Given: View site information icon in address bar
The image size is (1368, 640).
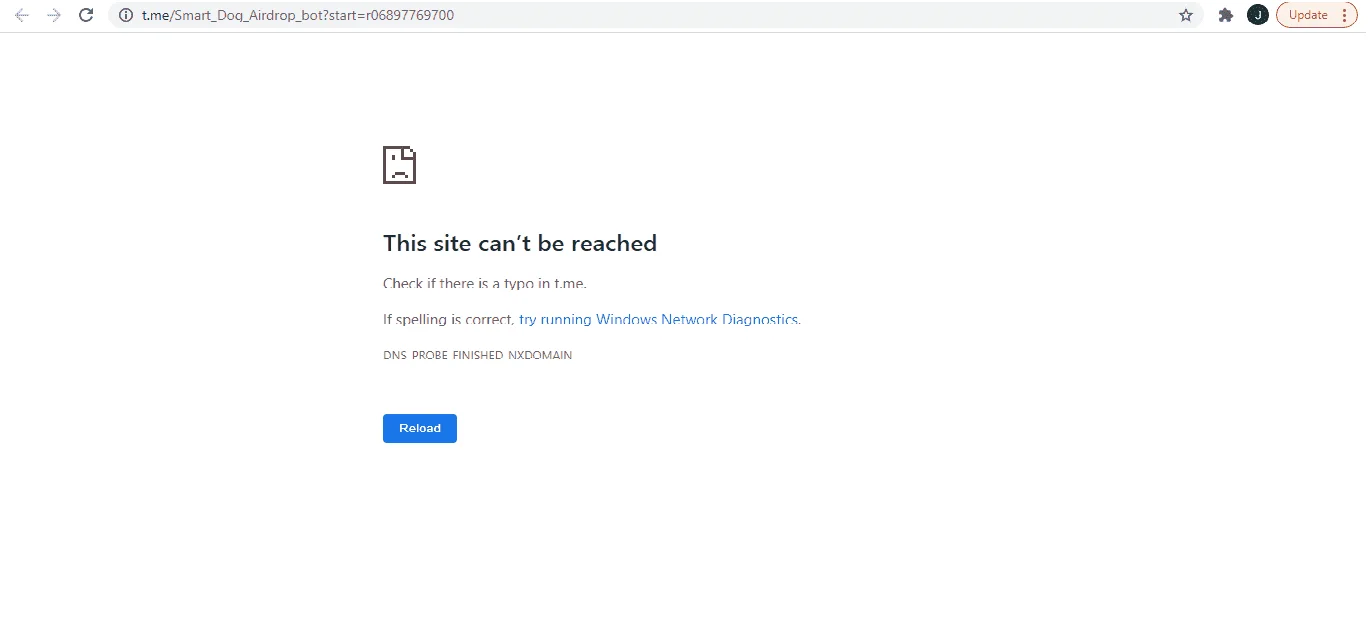Looking at the screenshot, I should tap(126, 15).
